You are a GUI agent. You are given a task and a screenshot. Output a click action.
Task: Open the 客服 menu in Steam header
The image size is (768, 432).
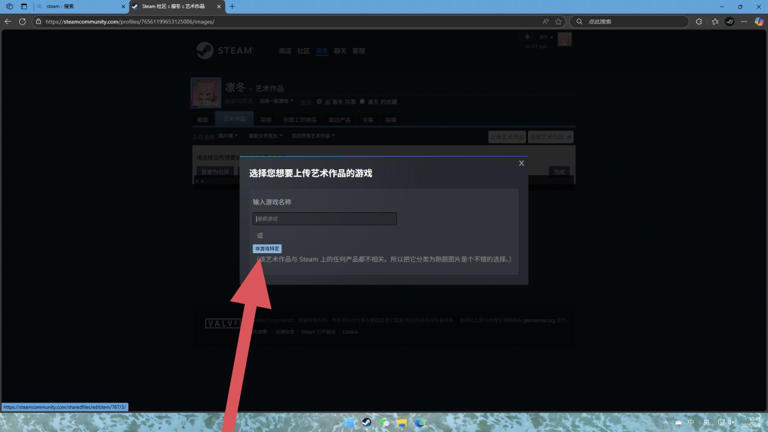pos(359,51)
